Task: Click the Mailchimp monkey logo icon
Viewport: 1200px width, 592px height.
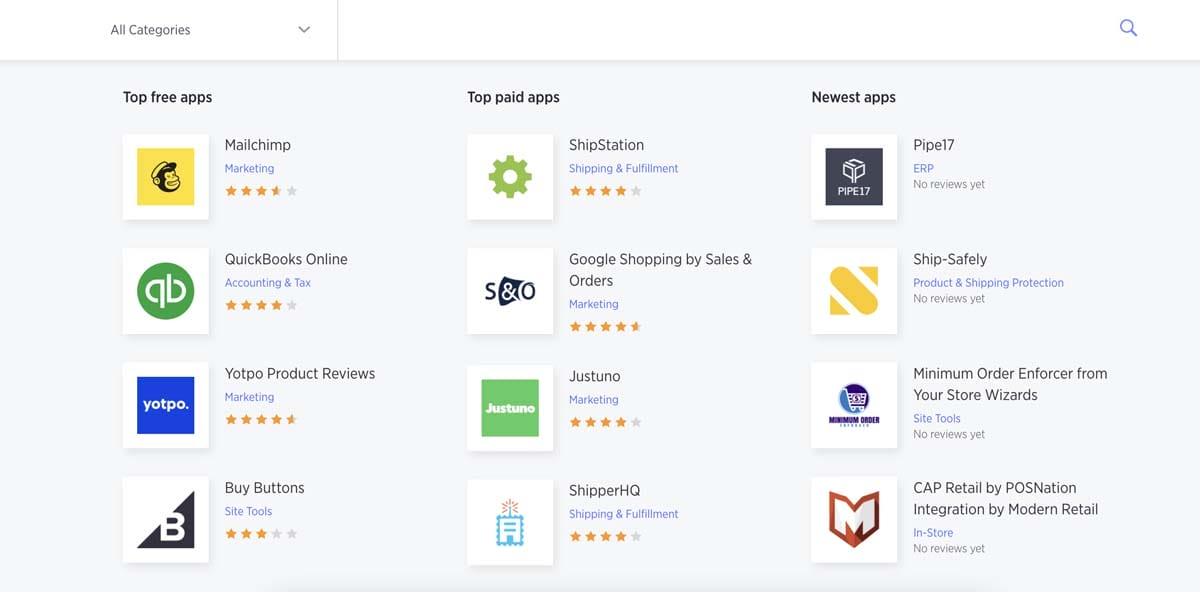Action: pos(165,177)
